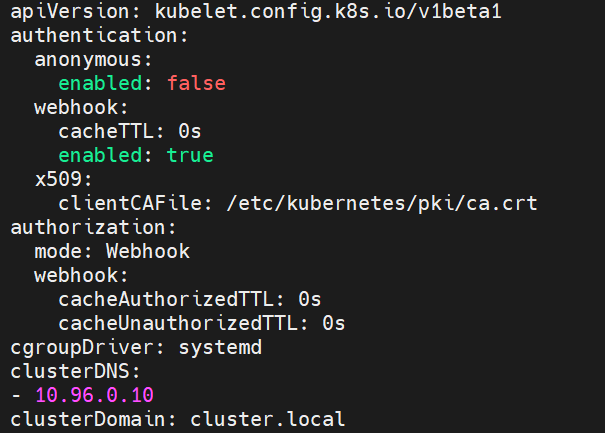
Task: Click the red false value
Action: [x=196, y=83]
